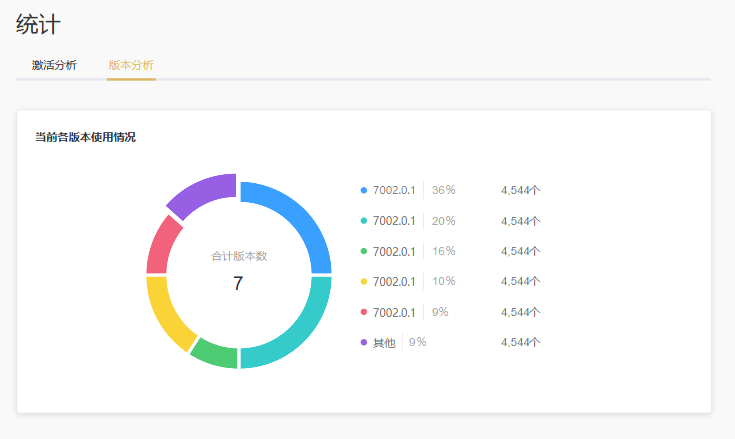This screenshot has height=439, width=735.
Task: Click the 4,544个 count in the 其他 row
Action: [520, 343]
